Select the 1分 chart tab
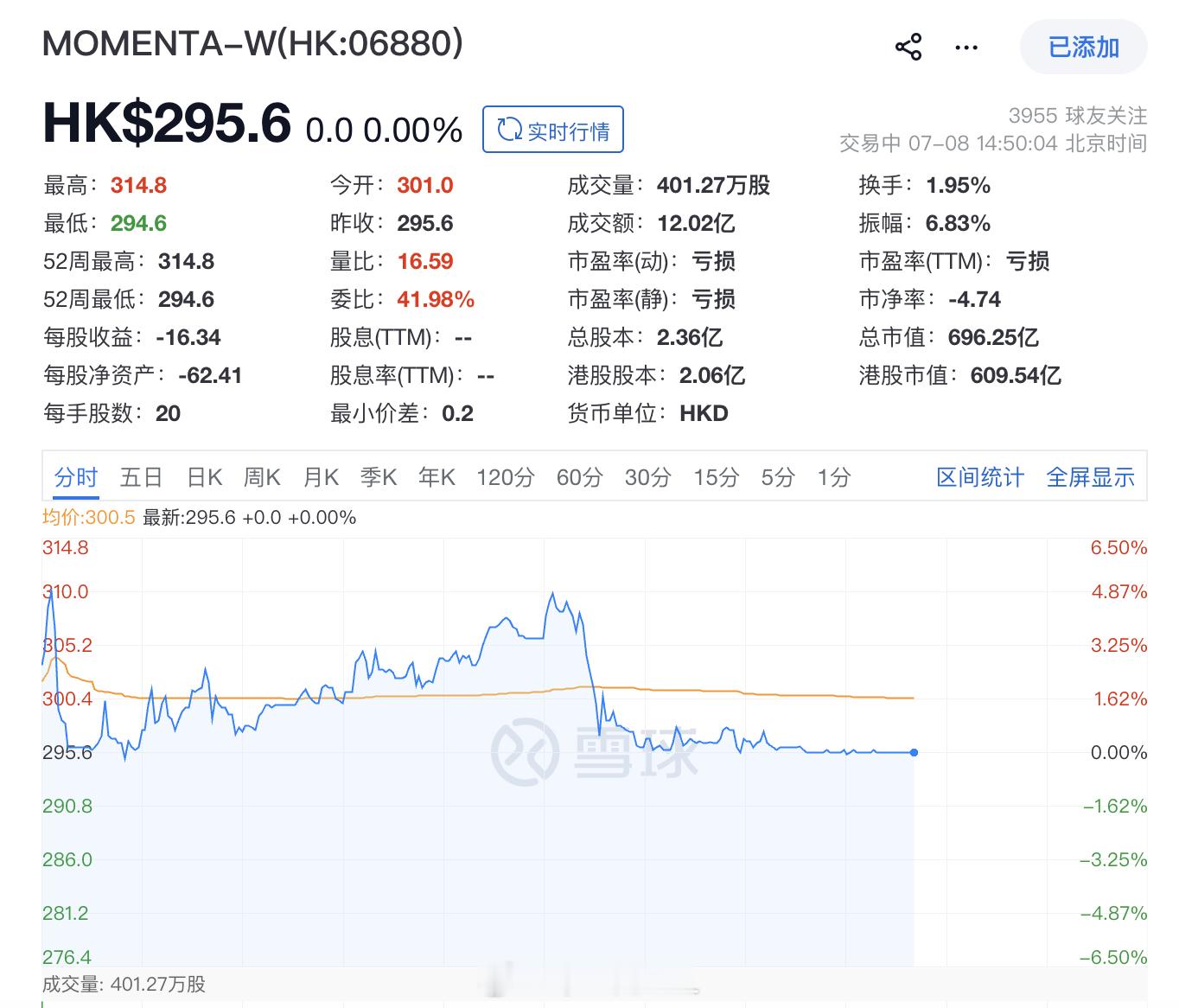1179x1008 pixels. coord(834,477)
